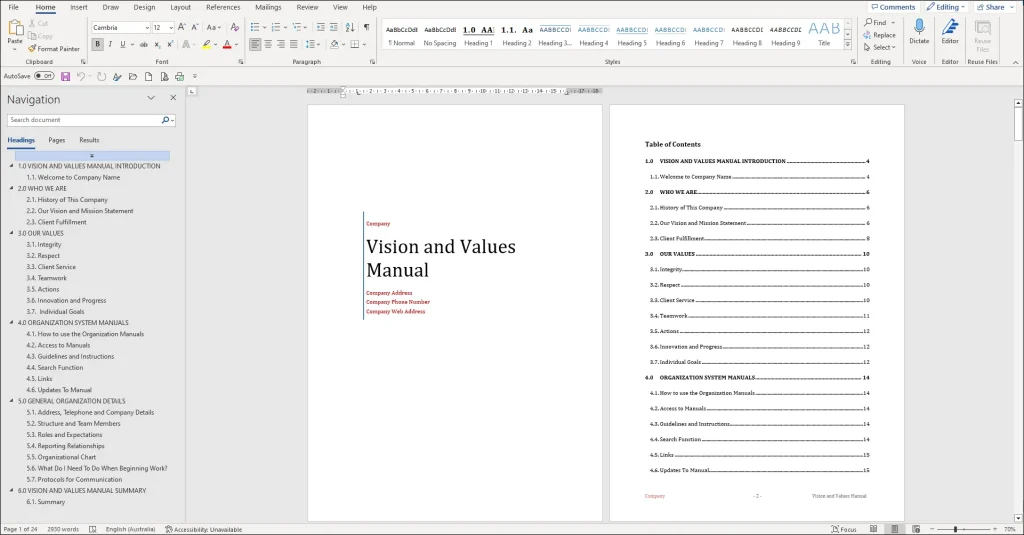Center align the paragraph
The width and height of the screenshot is (1024, 535).
pyautogui.click(x=268, y=44)
